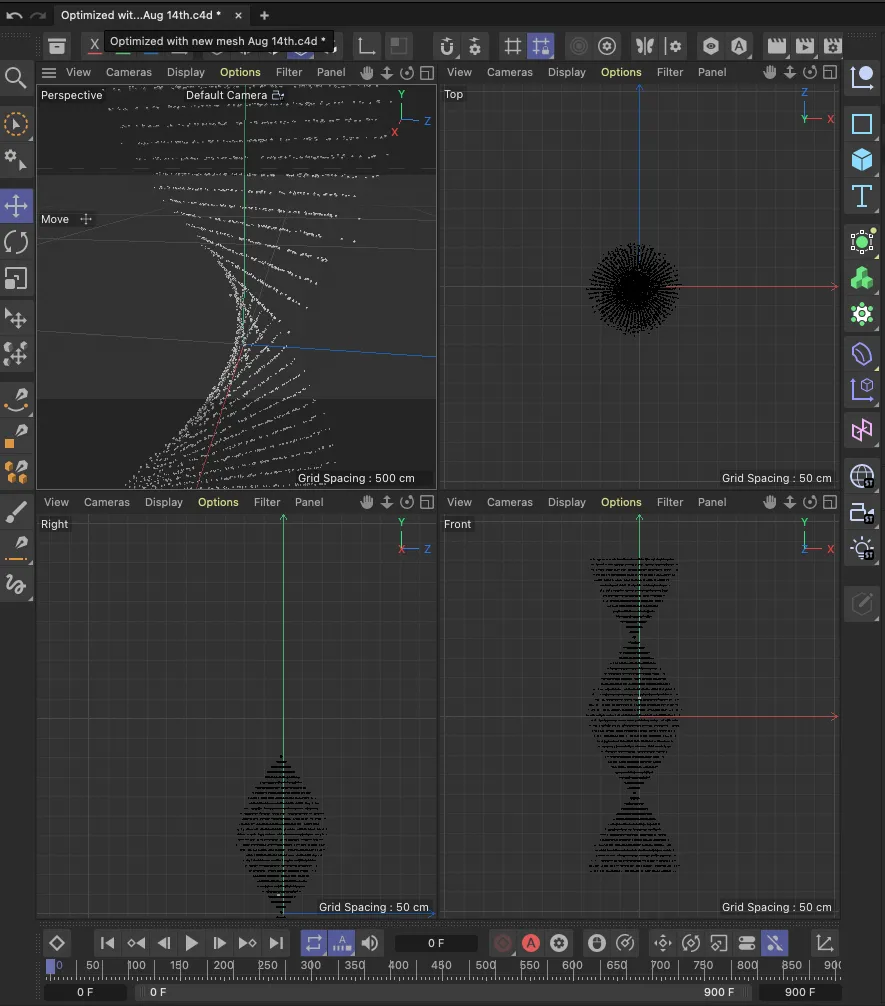This screenshot has width=885, height=1006.
Task: Click the timeline playhead at frame 0
Action: coord(51,966)
